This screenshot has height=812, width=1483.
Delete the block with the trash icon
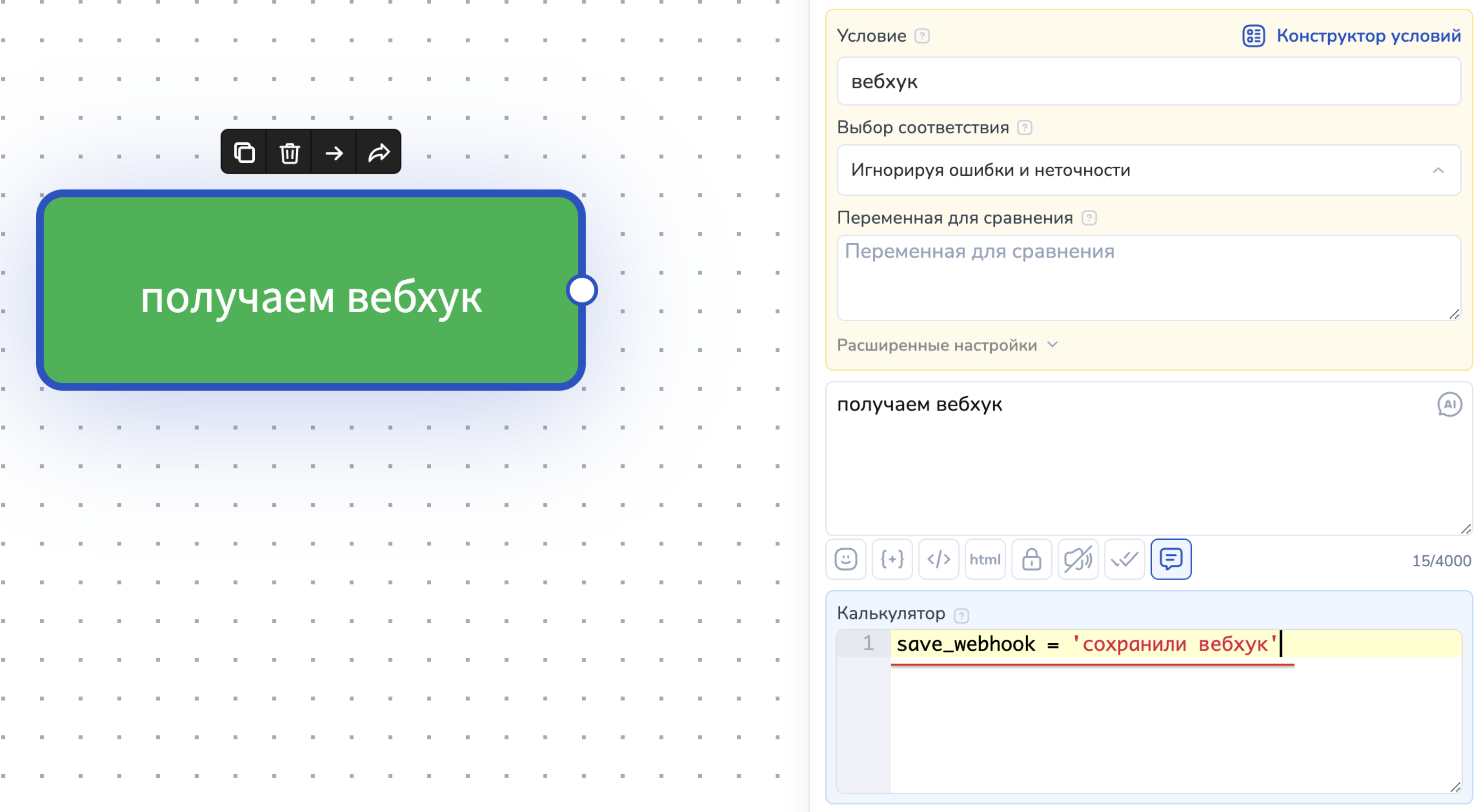pyautogui.click(x=289, y=153)
